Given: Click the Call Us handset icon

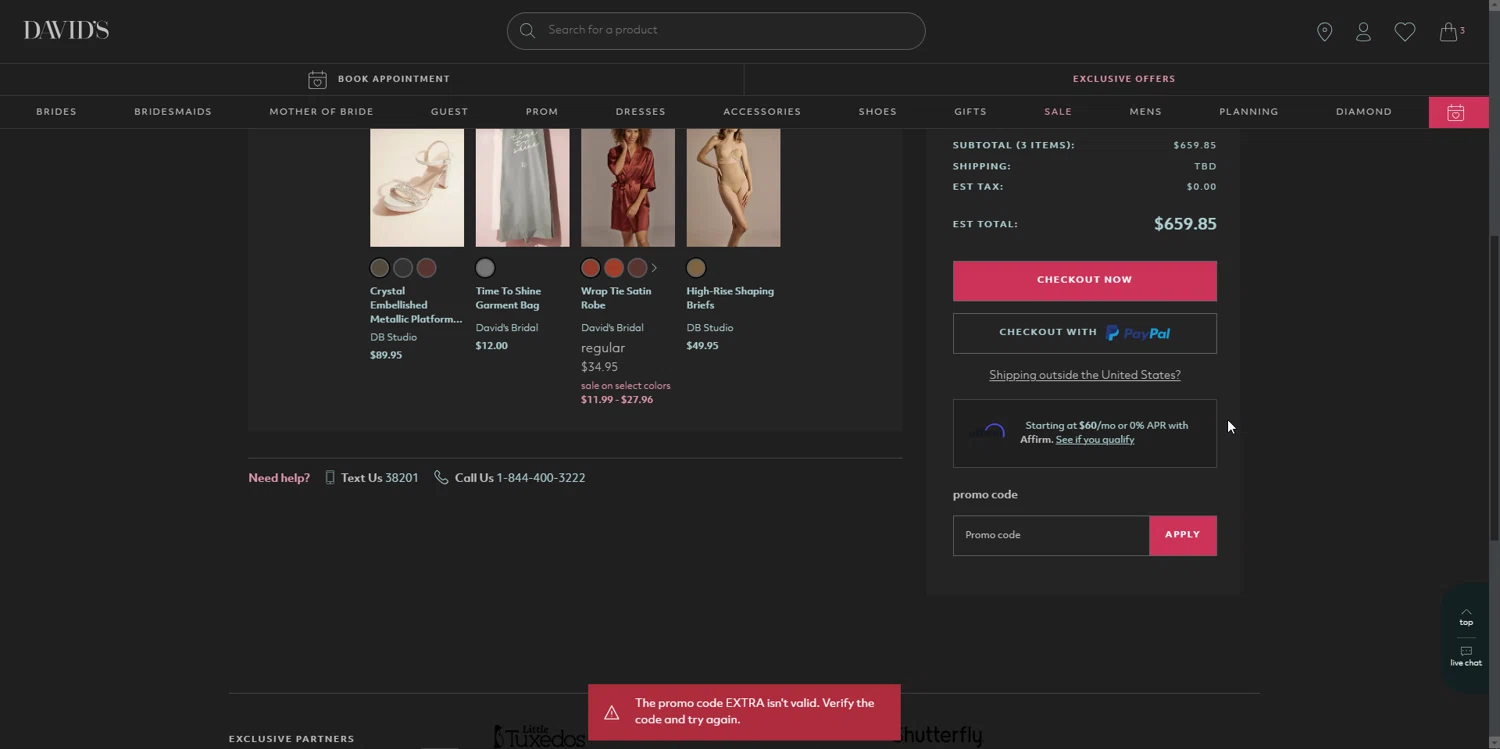Looking at the screenshot, I should [441, 478].
